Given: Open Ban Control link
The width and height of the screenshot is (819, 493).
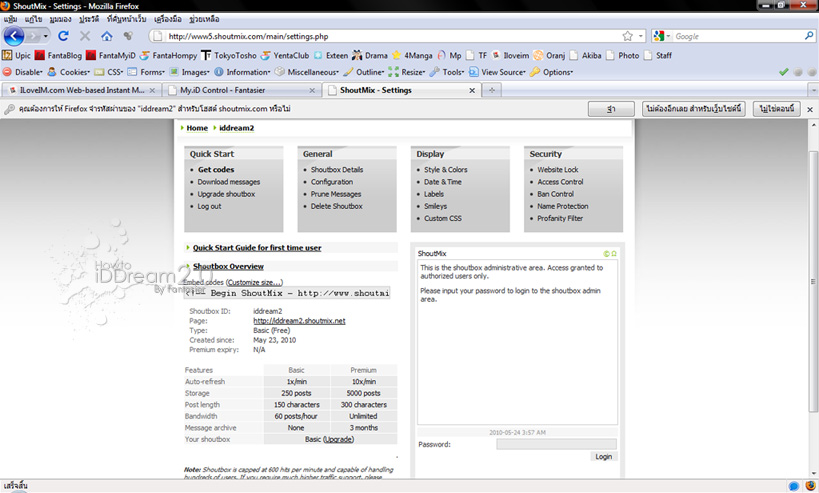Looking at the screenshot, I should (555, 194).
